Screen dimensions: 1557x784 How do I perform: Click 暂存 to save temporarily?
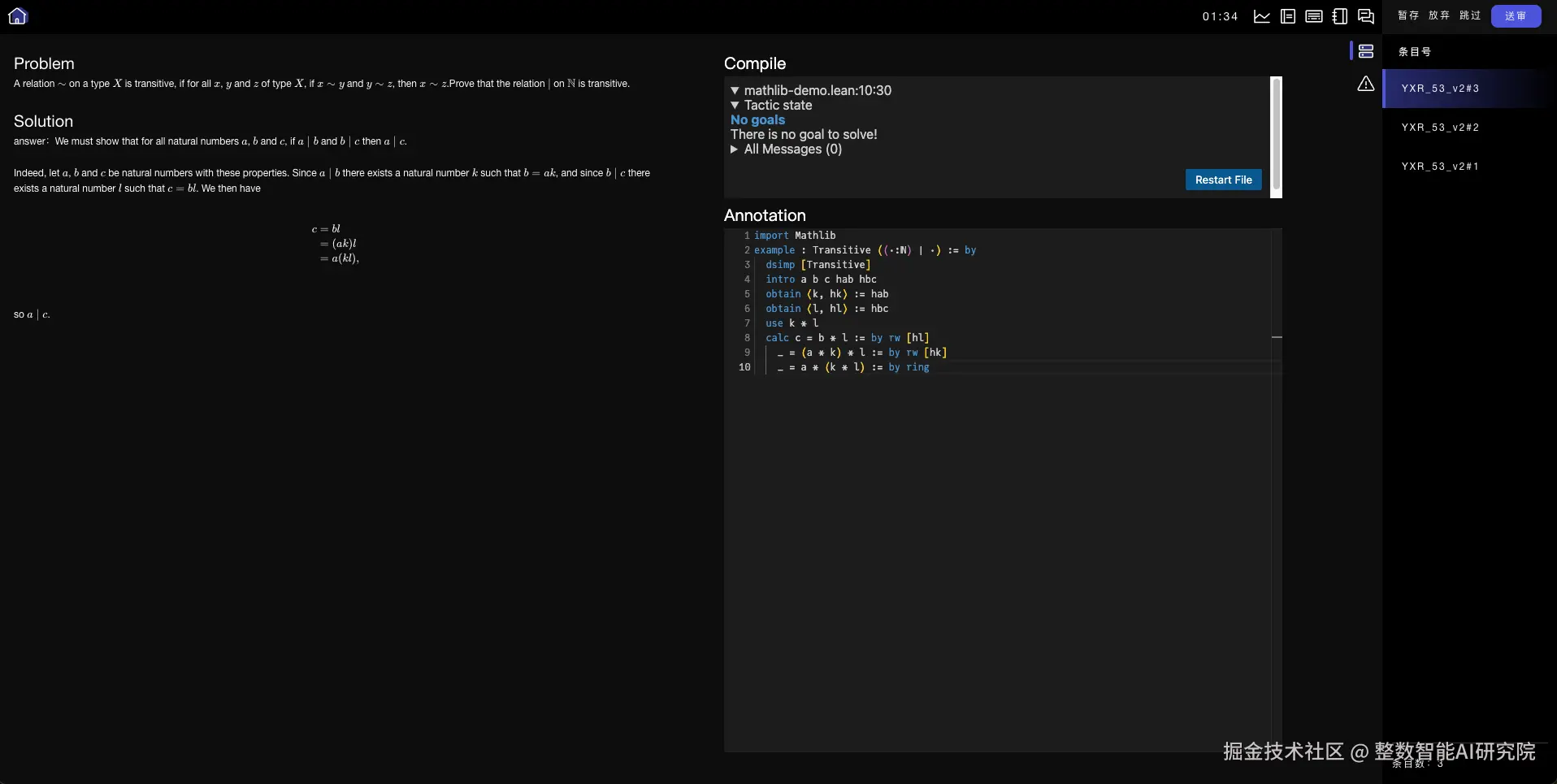(1408, 15)
